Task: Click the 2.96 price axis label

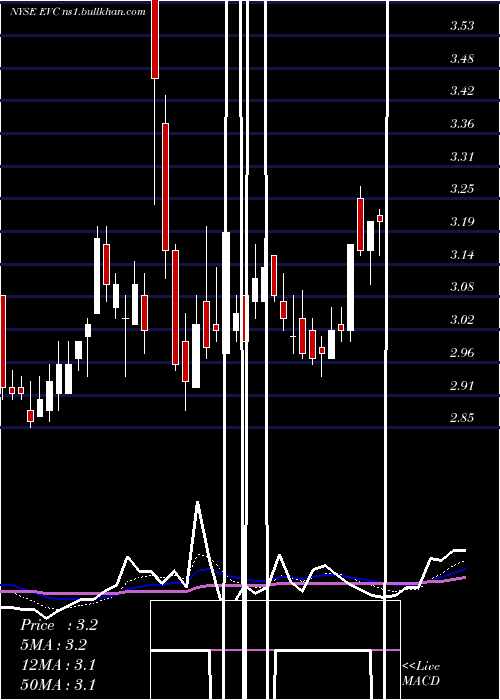Action: click(462, 353)
